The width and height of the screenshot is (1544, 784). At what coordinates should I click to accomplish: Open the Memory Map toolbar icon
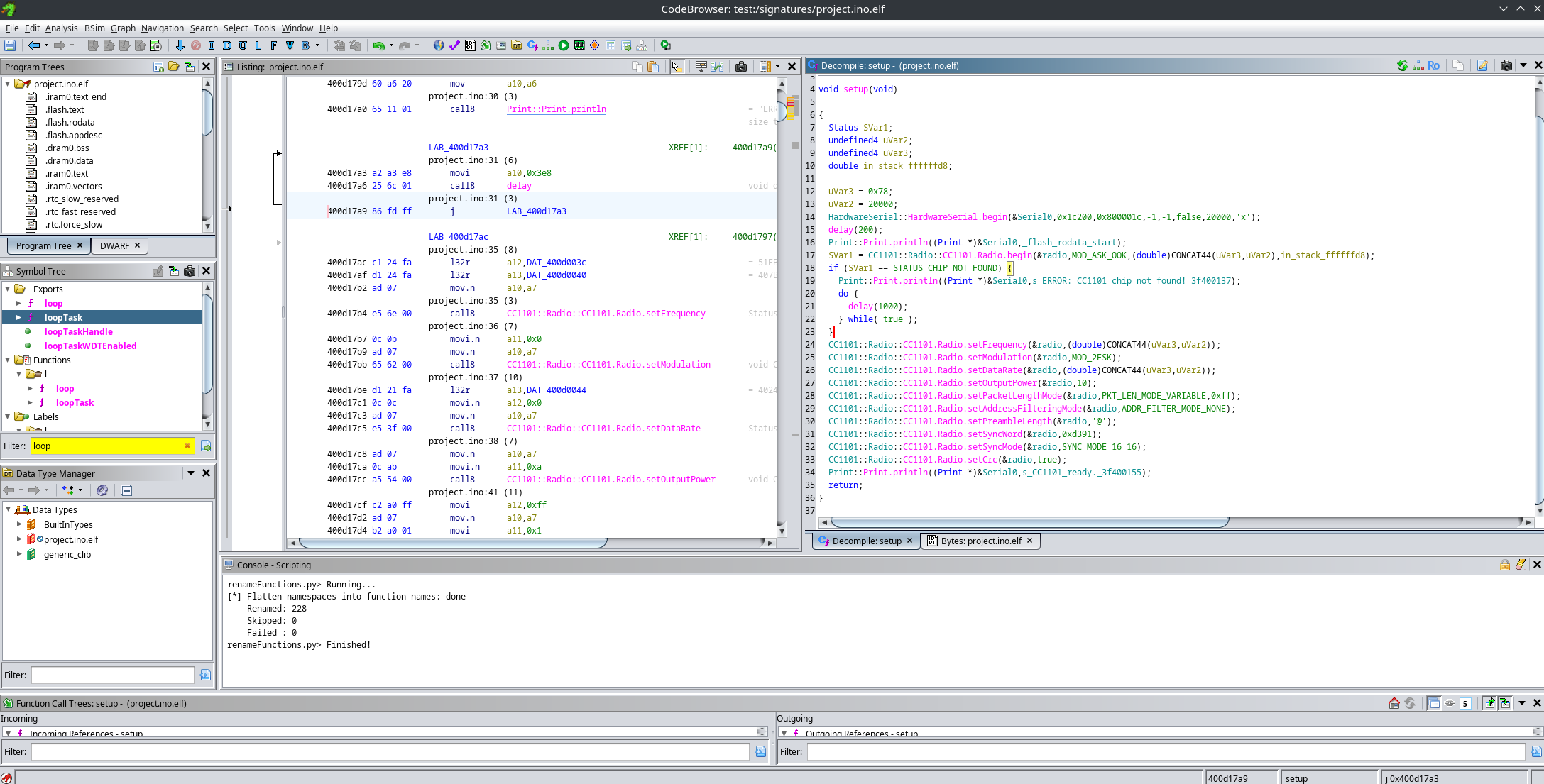pos(580,45)
